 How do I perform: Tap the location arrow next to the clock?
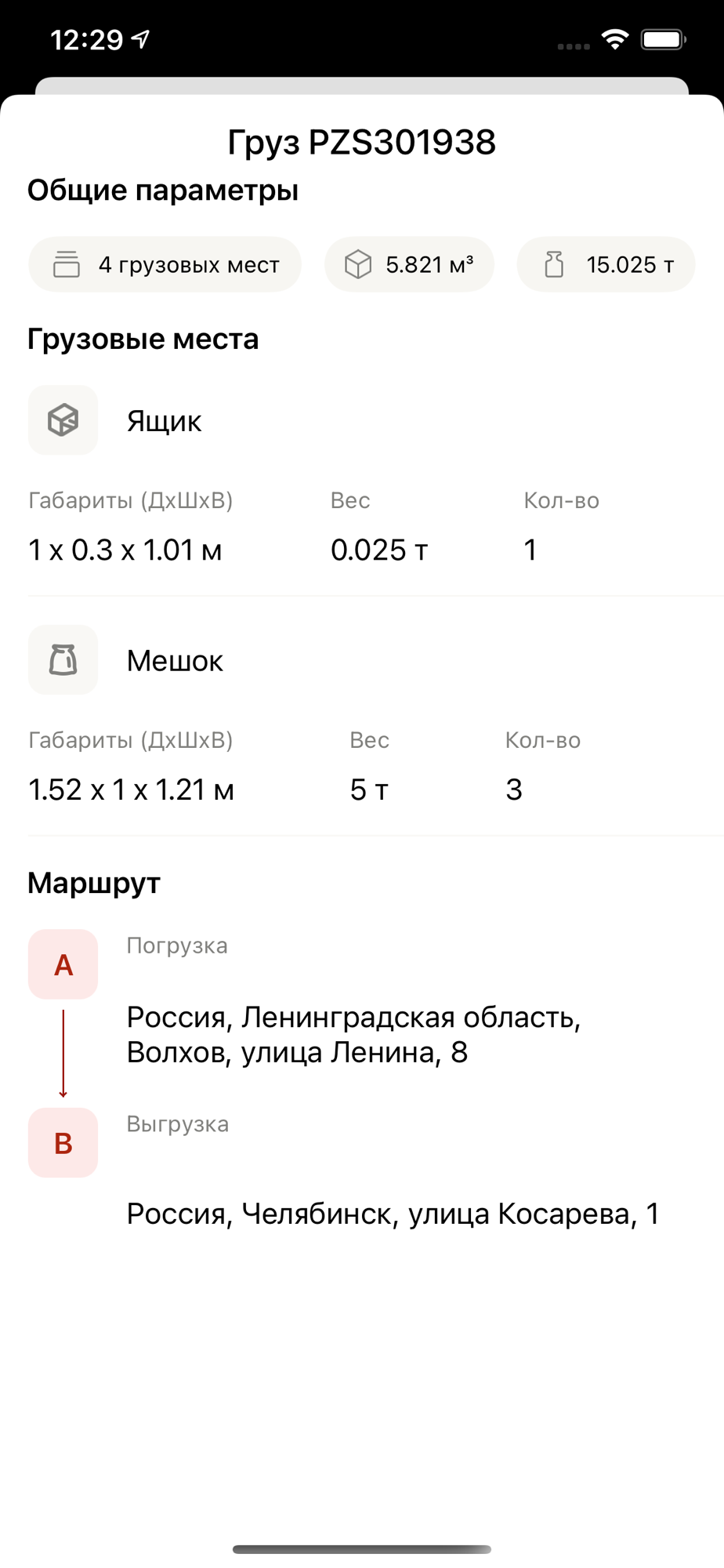(141, 38)
